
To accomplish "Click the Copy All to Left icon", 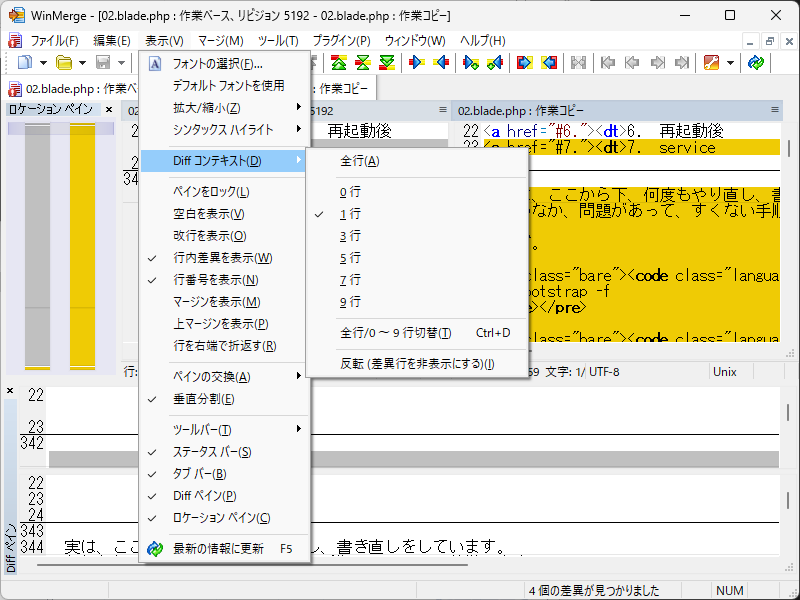I will (549, 63).
